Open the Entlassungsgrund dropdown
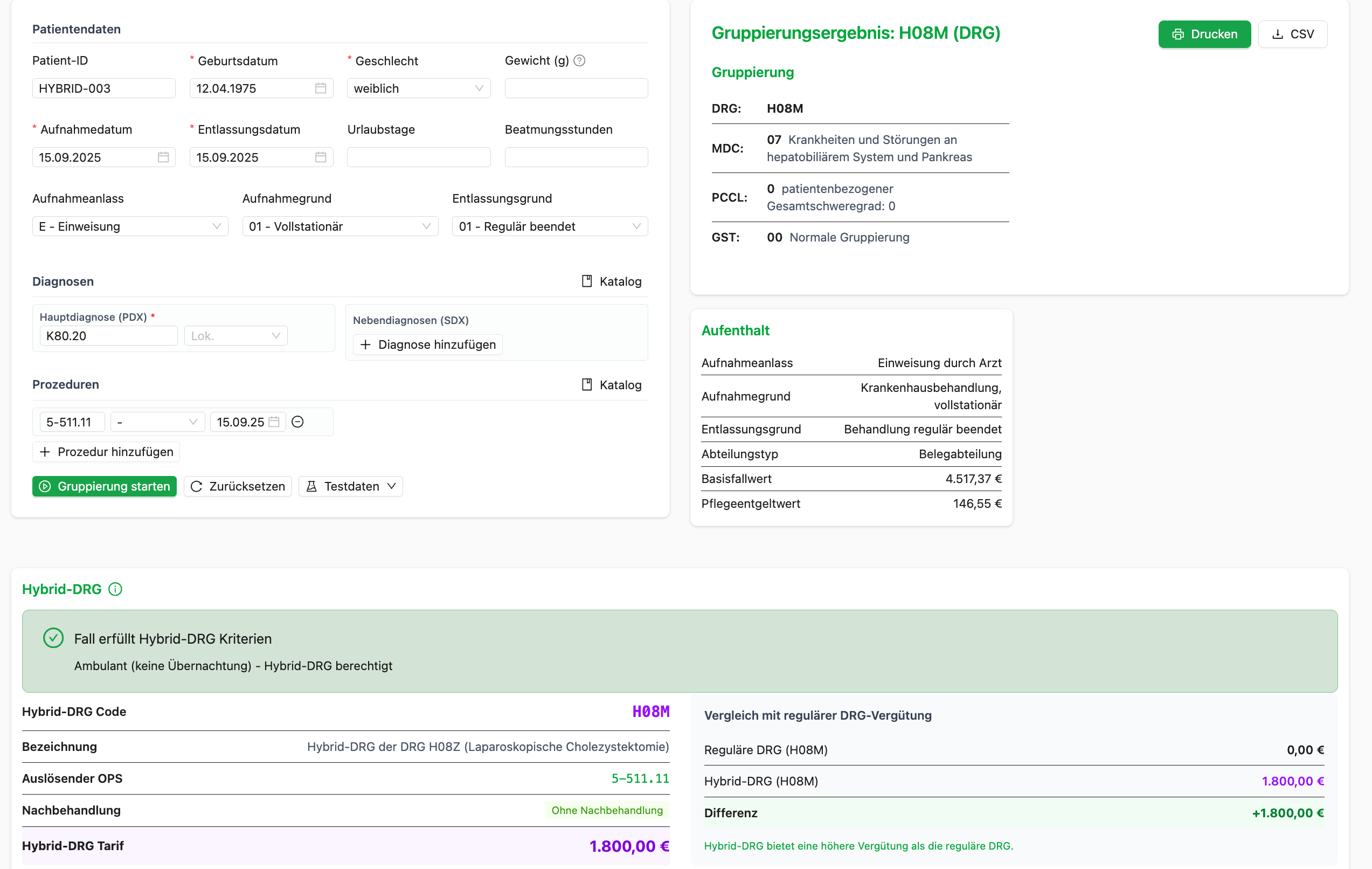This screenshot has height=869, width=1372. [x=550, y=226]
